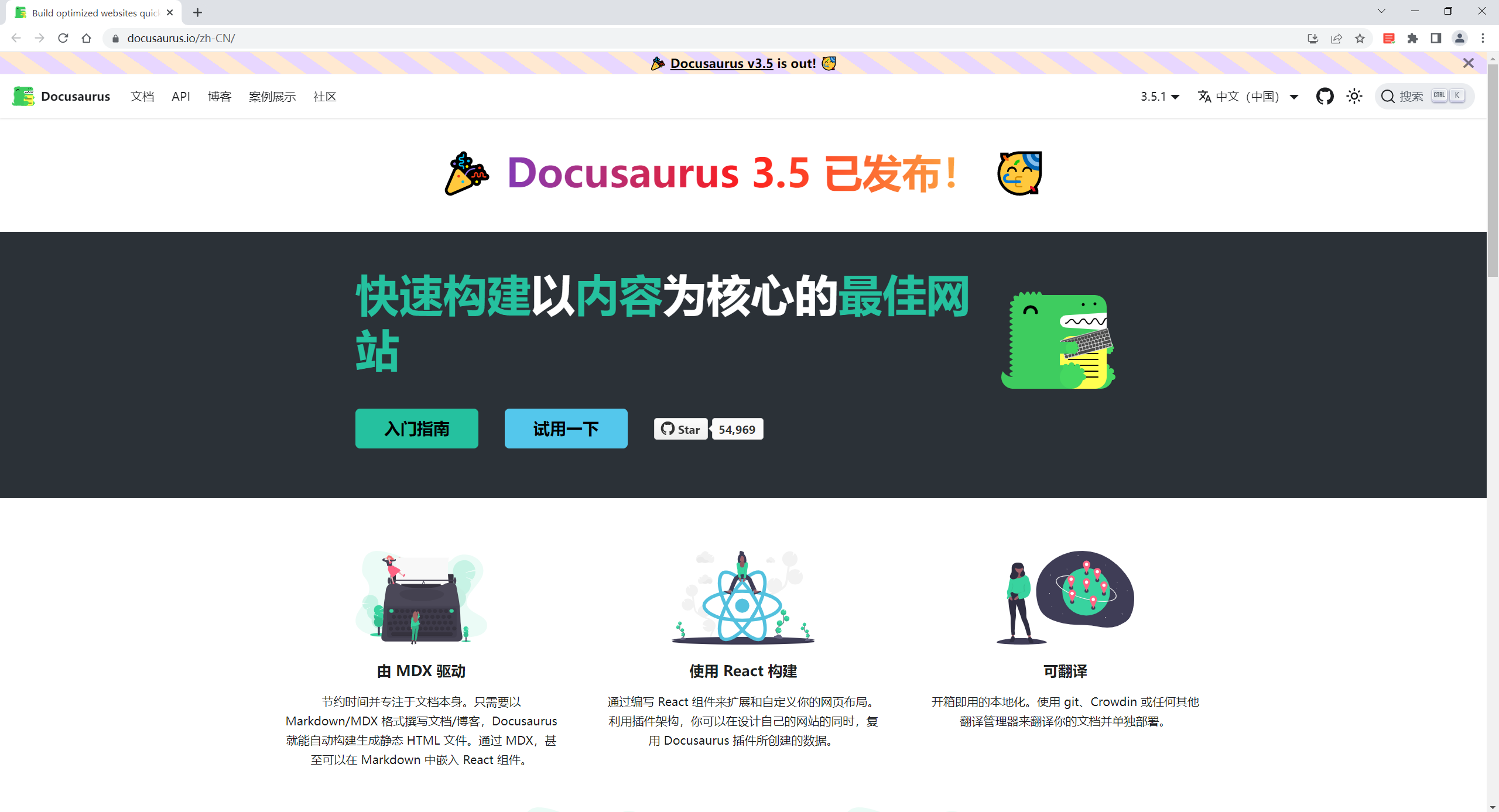Click the green dinosaur mascot illustration
The image size is (1499, 812).
(x=1058, y=340)
